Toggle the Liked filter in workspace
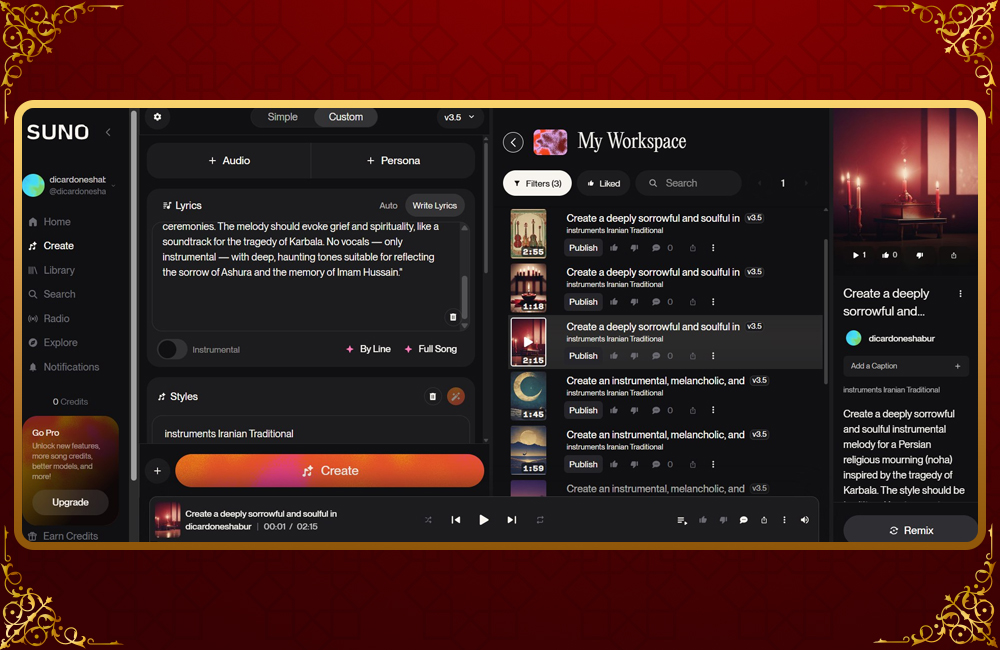This screenshot has height=650, width=1000. pos(603,183)
